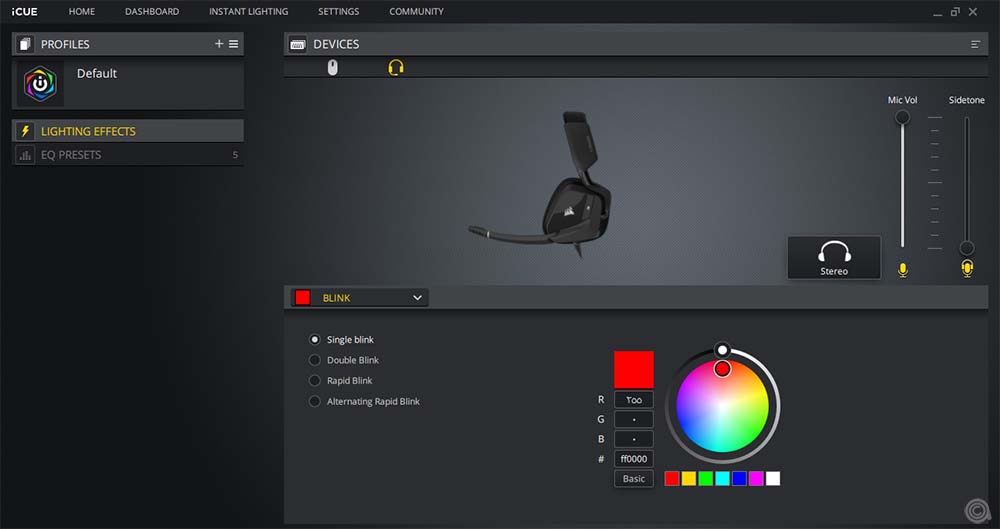Click the Default profile icon
This screenshot has height=529, width=1000.
point(40,85)
